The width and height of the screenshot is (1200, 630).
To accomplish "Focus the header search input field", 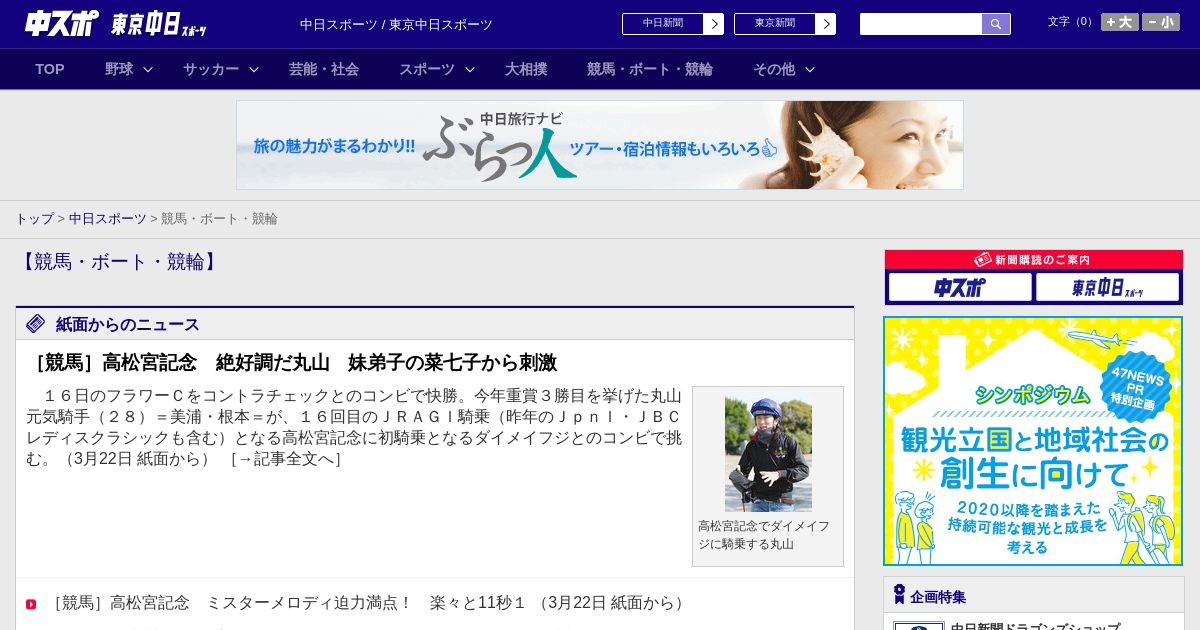I will [921, 24].
